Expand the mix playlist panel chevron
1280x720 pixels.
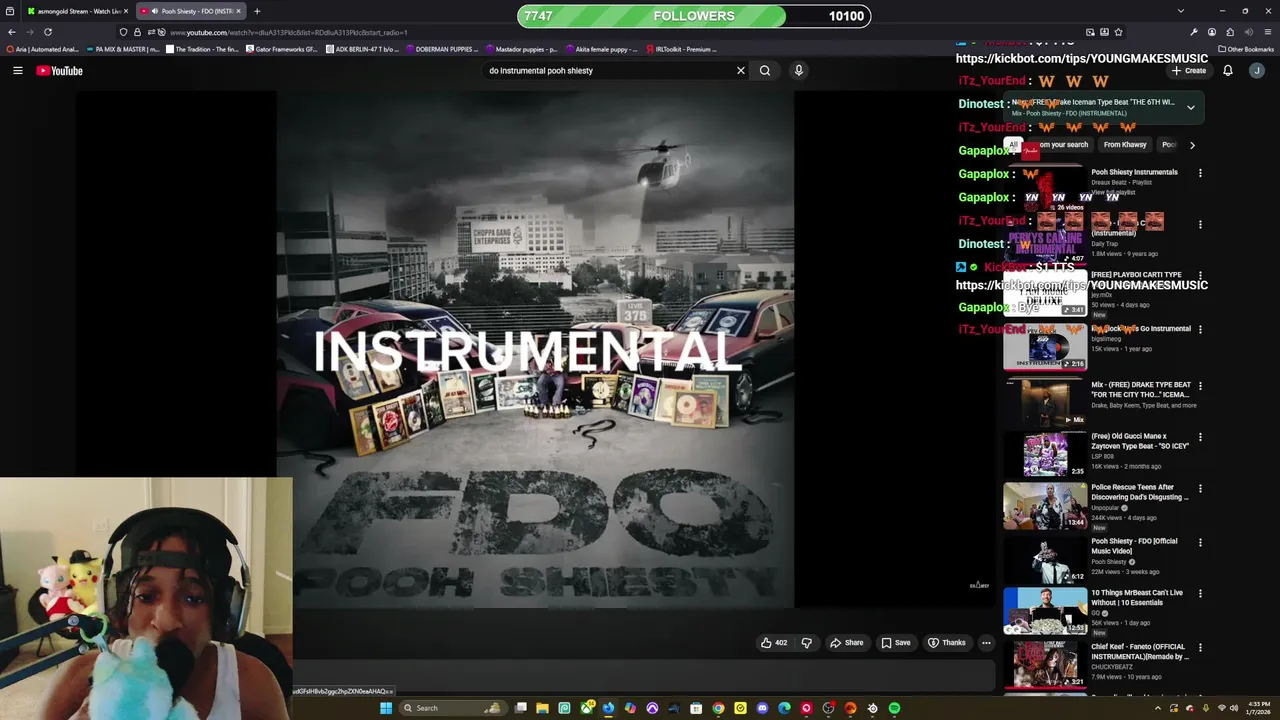pos(1190,107)
